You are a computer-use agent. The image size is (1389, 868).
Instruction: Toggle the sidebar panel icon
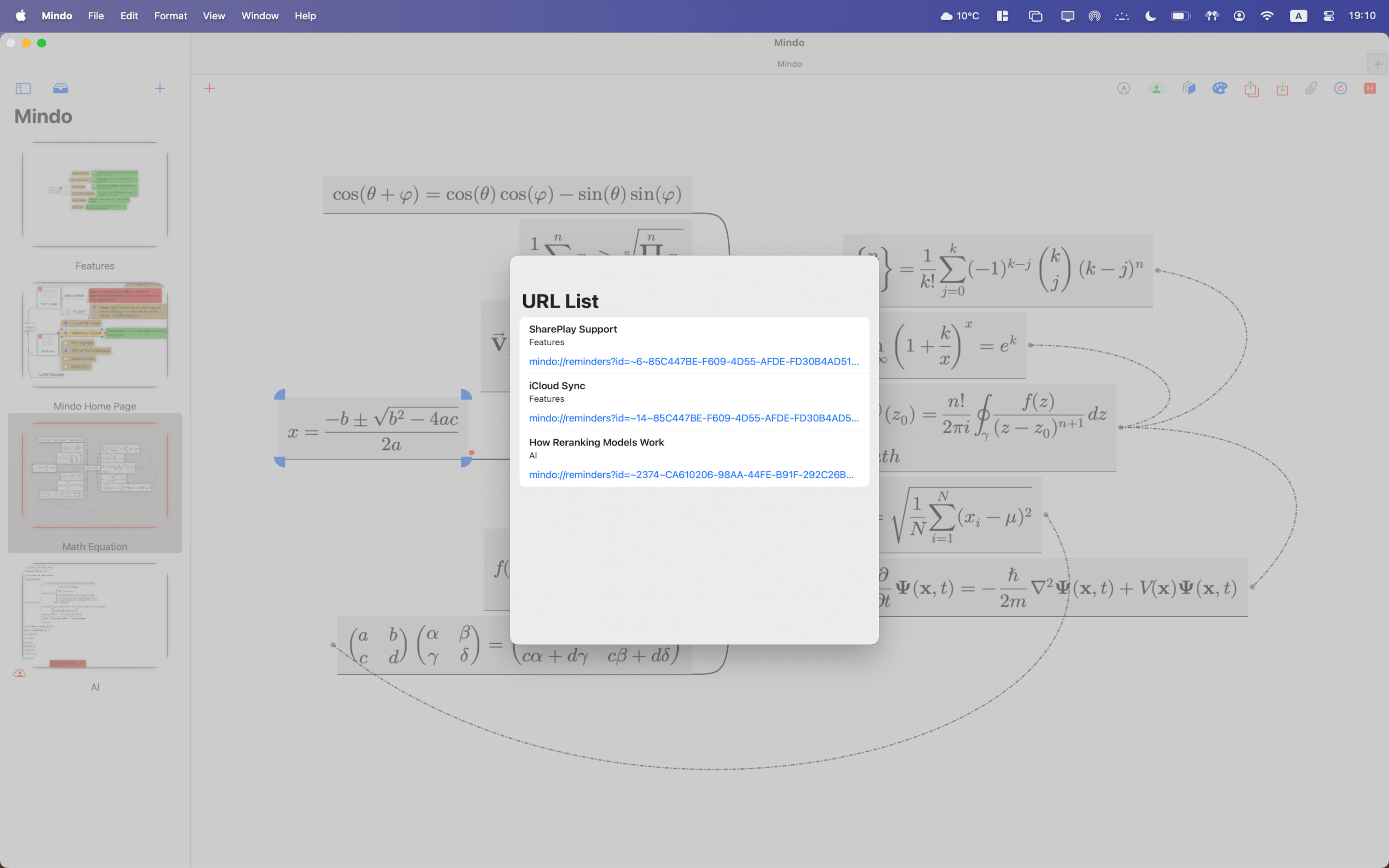23,88
